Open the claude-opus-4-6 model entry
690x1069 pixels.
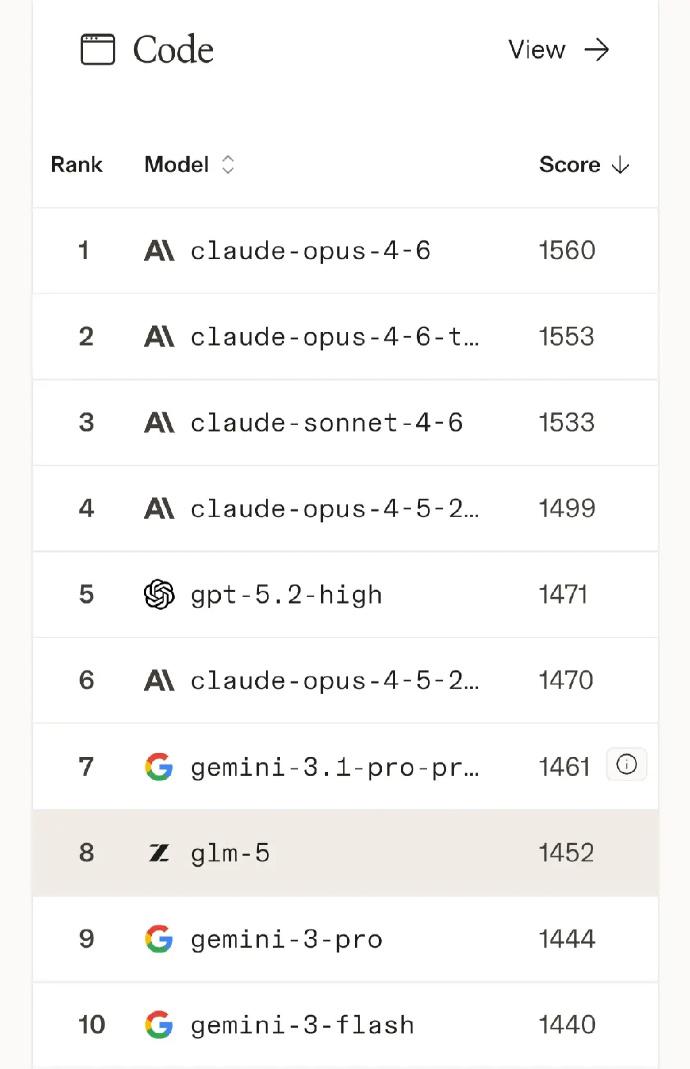[310, 250]
